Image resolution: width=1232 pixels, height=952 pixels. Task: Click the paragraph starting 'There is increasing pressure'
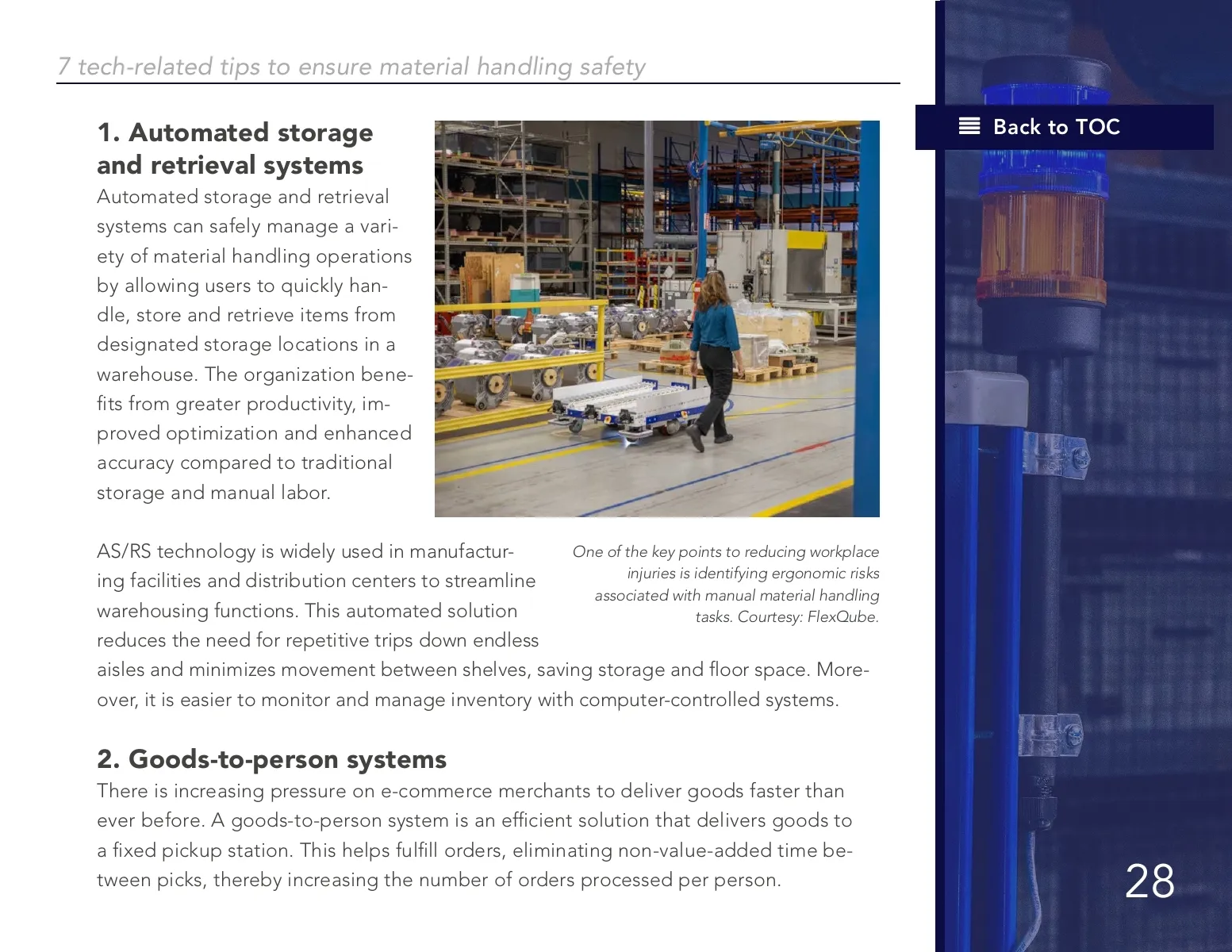474,835
